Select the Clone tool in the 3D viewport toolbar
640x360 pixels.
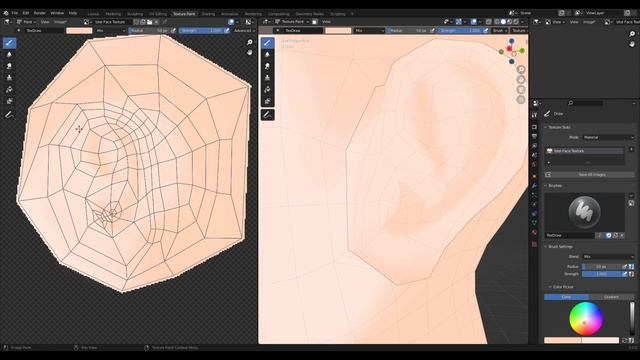tap(267, 78)
